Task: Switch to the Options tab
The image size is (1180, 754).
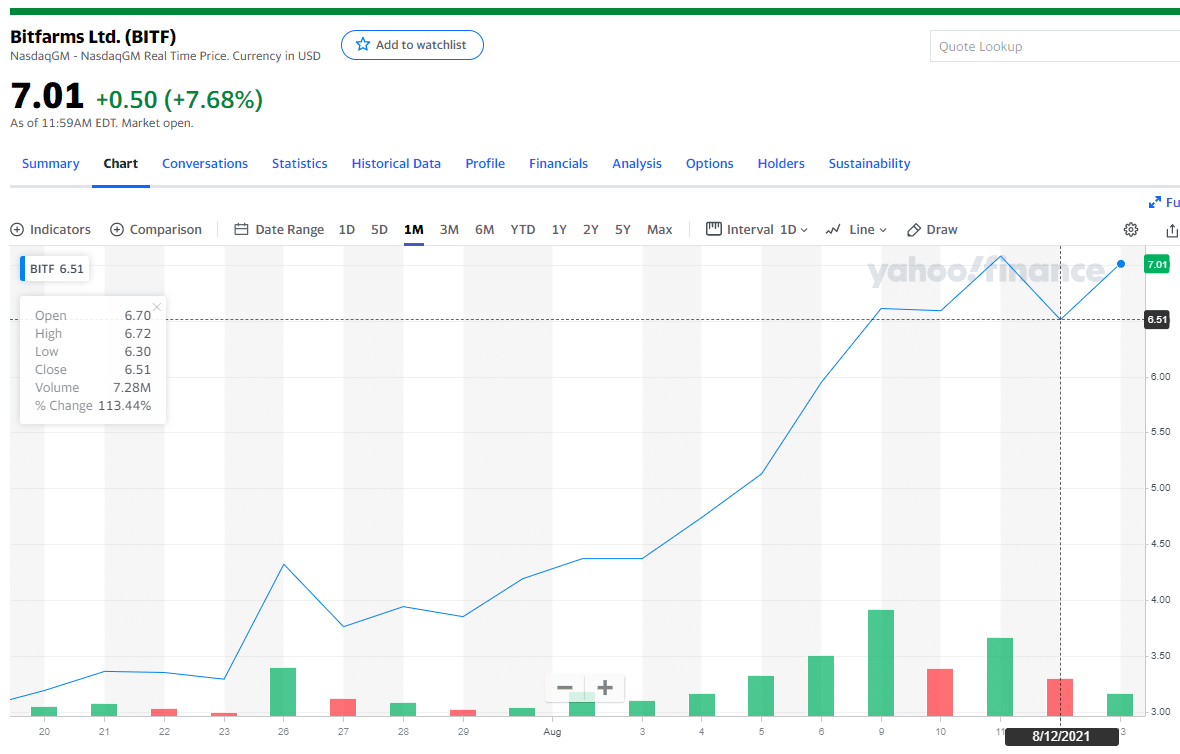Action: [710, 163]
